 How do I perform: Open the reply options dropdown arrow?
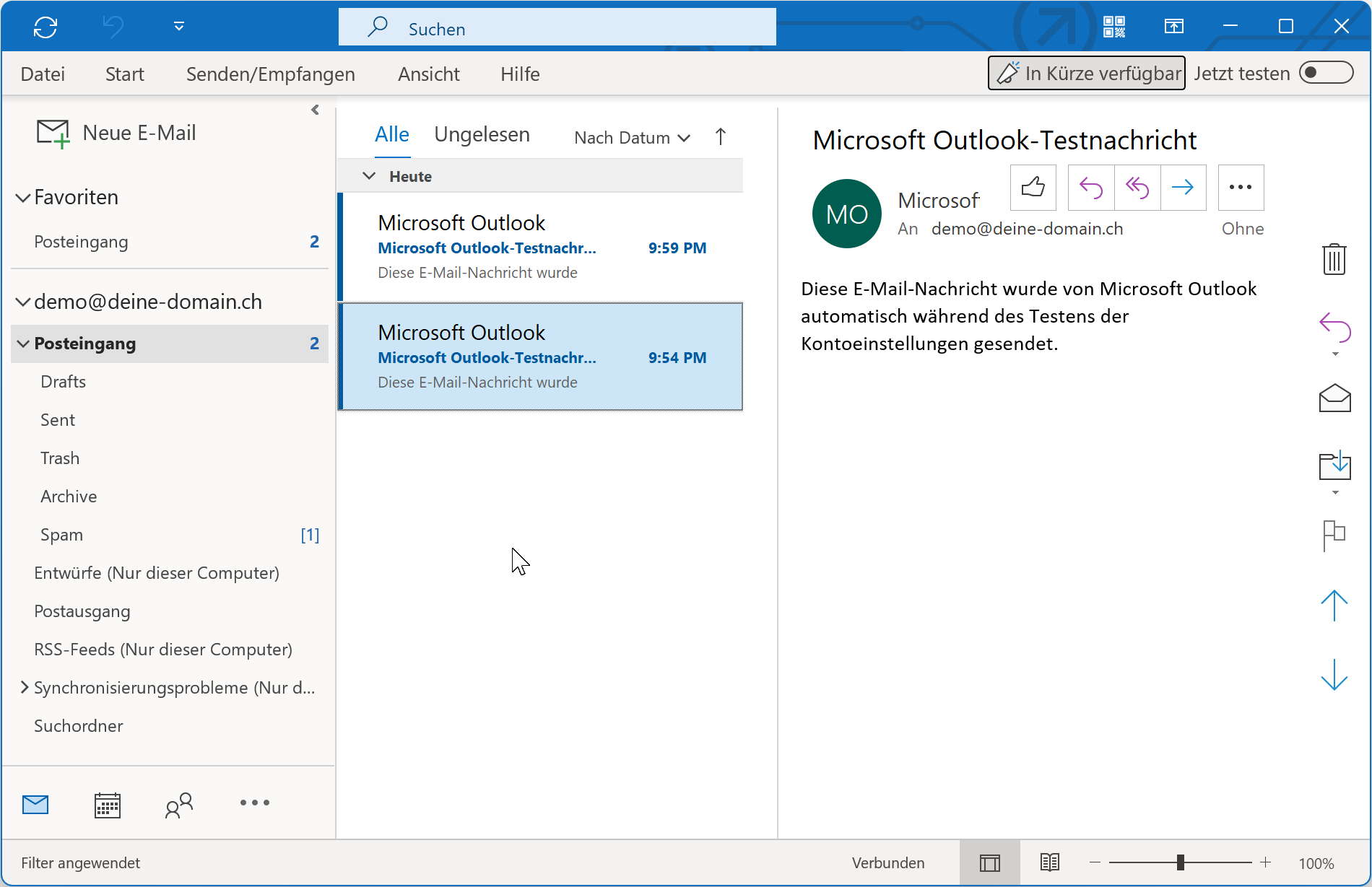tap(1335, 354)
